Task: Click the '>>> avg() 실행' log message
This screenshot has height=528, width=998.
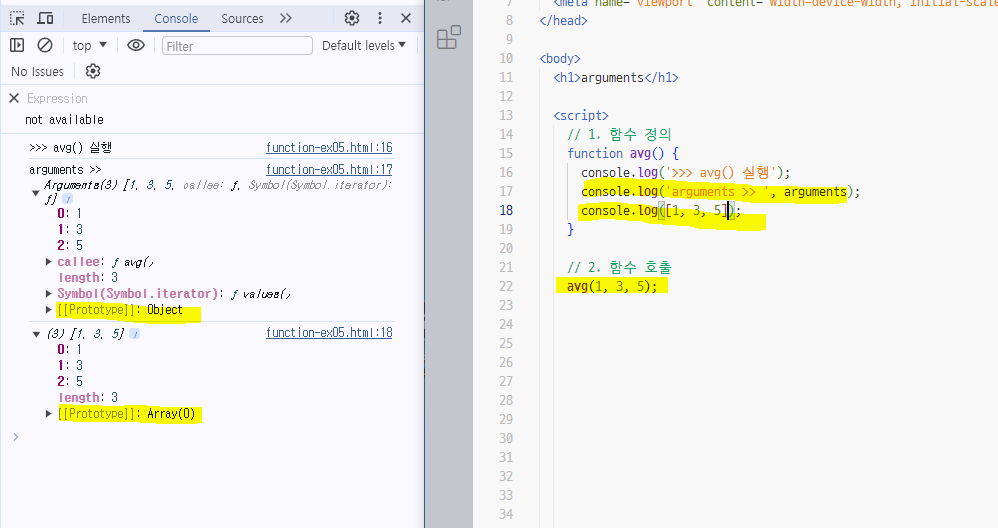Action: [70, 148]
